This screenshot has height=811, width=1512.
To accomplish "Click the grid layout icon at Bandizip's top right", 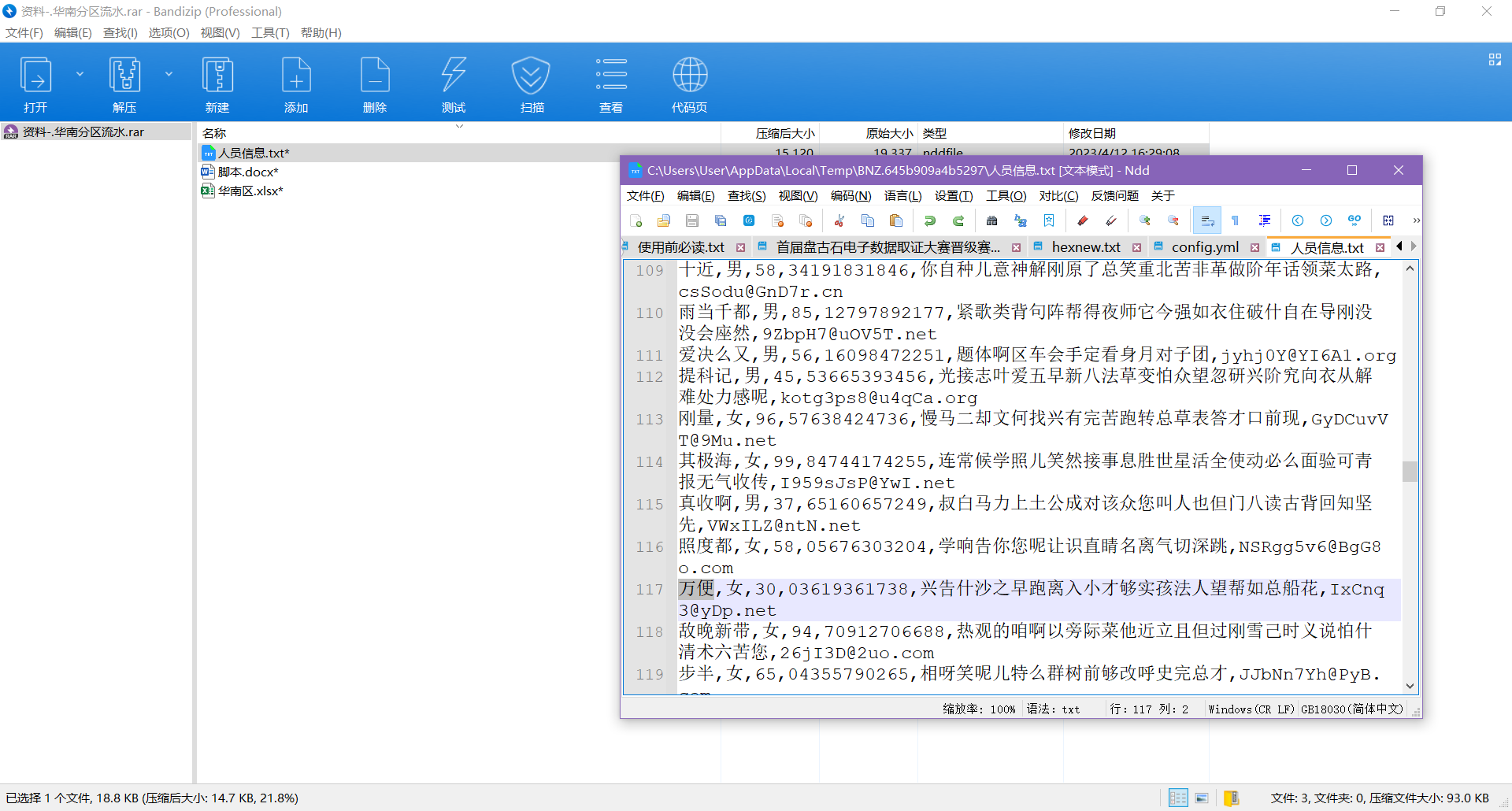I will [x=1495, y=60].
